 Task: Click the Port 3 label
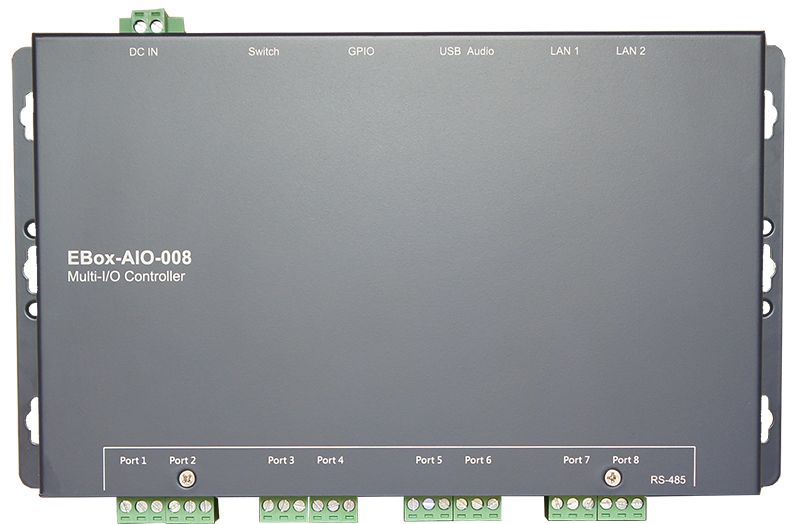point(281,460)
